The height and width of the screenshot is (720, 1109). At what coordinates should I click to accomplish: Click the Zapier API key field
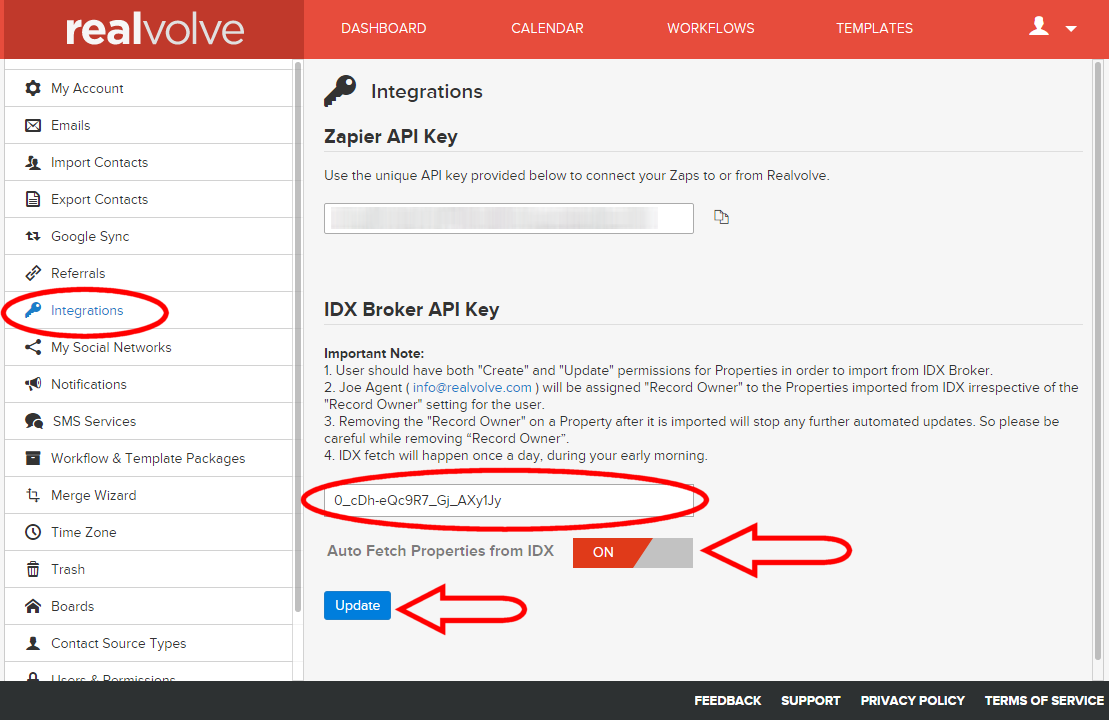coord(509,218)
